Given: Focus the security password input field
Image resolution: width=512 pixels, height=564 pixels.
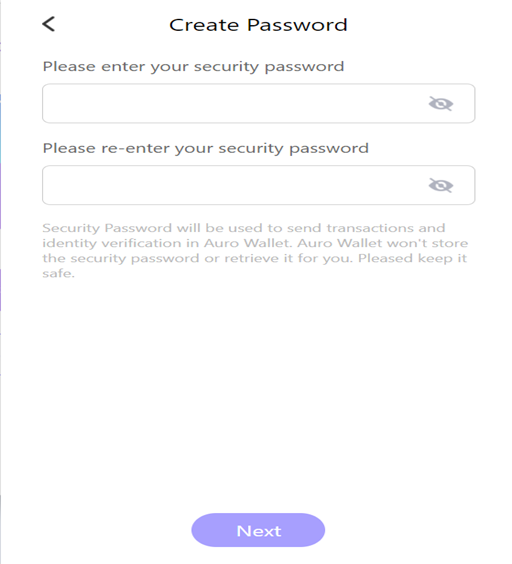Looking at the screenshot, I should [258, 104].
